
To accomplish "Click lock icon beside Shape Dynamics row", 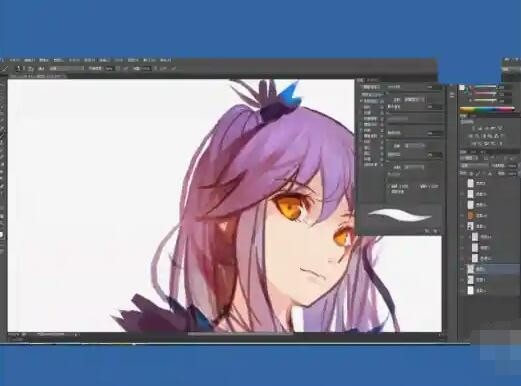I will pyautogui.click(x=382, y=101).
